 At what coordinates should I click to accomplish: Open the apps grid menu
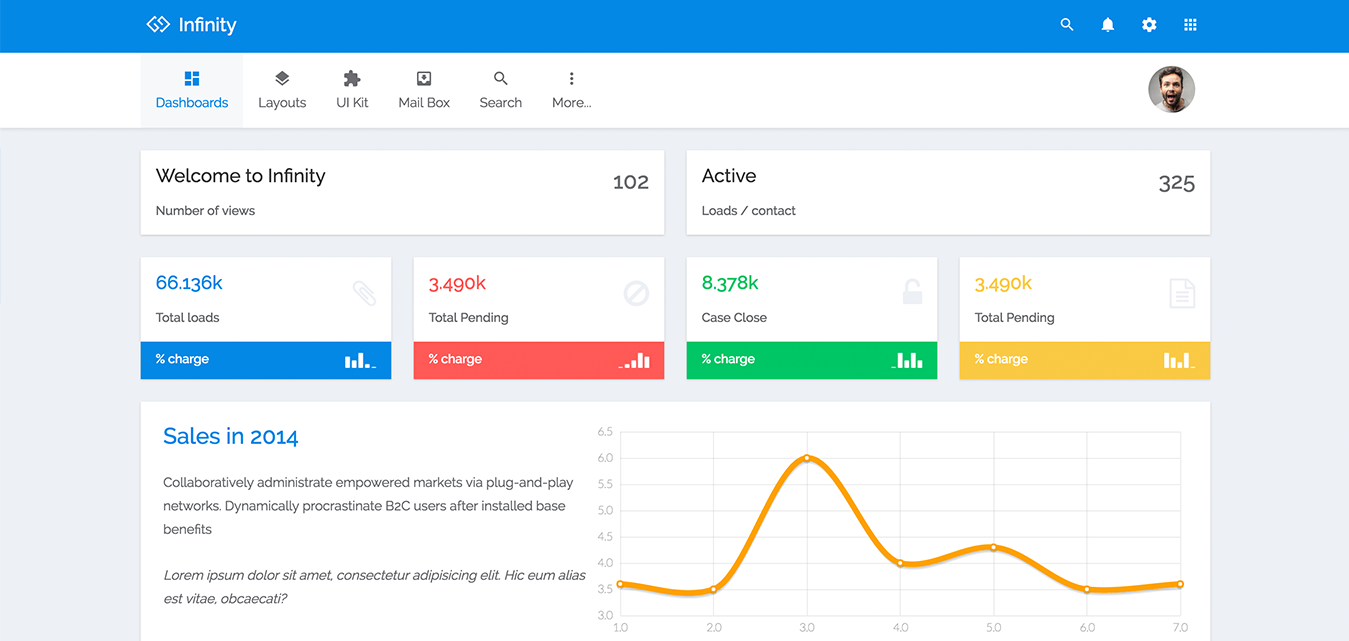pyautogui.click(x=1190, y=25)
